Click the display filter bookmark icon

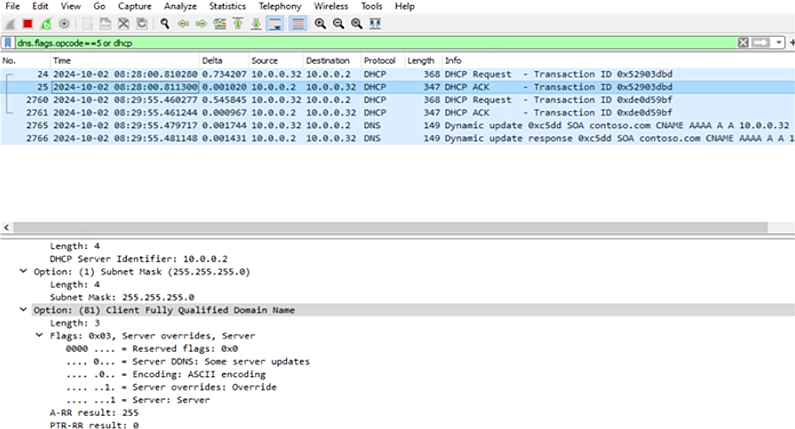coord(8,43)
